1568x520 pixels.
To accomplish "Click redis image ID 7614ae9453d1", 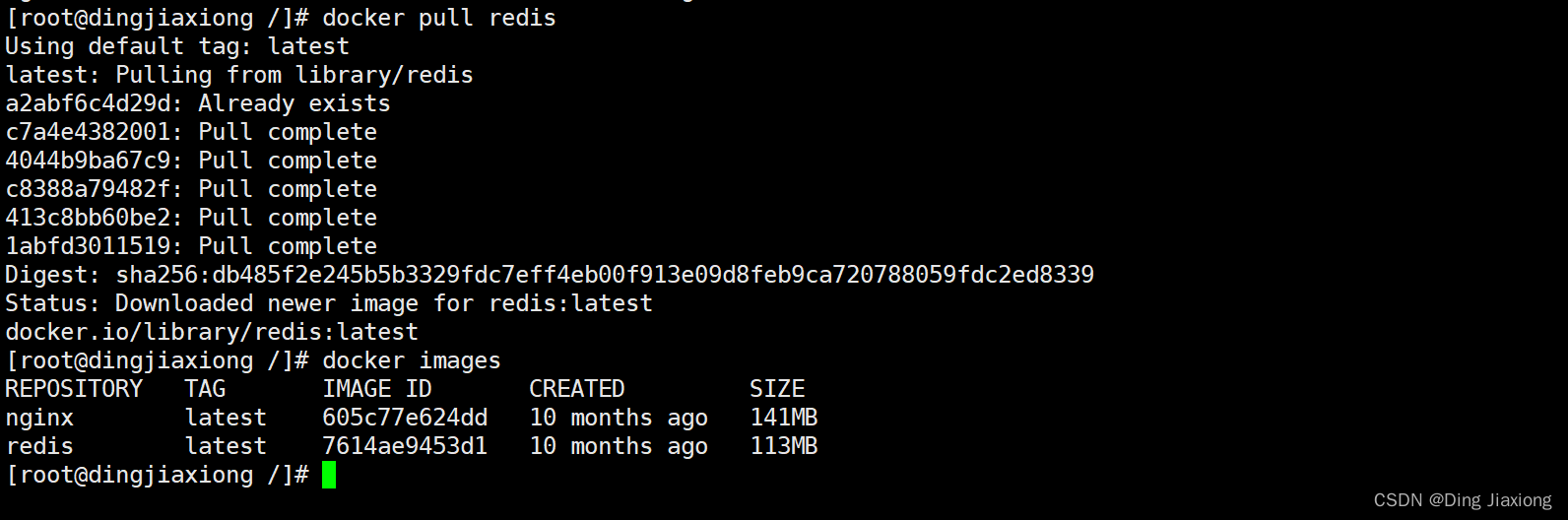I will point(405,446).
